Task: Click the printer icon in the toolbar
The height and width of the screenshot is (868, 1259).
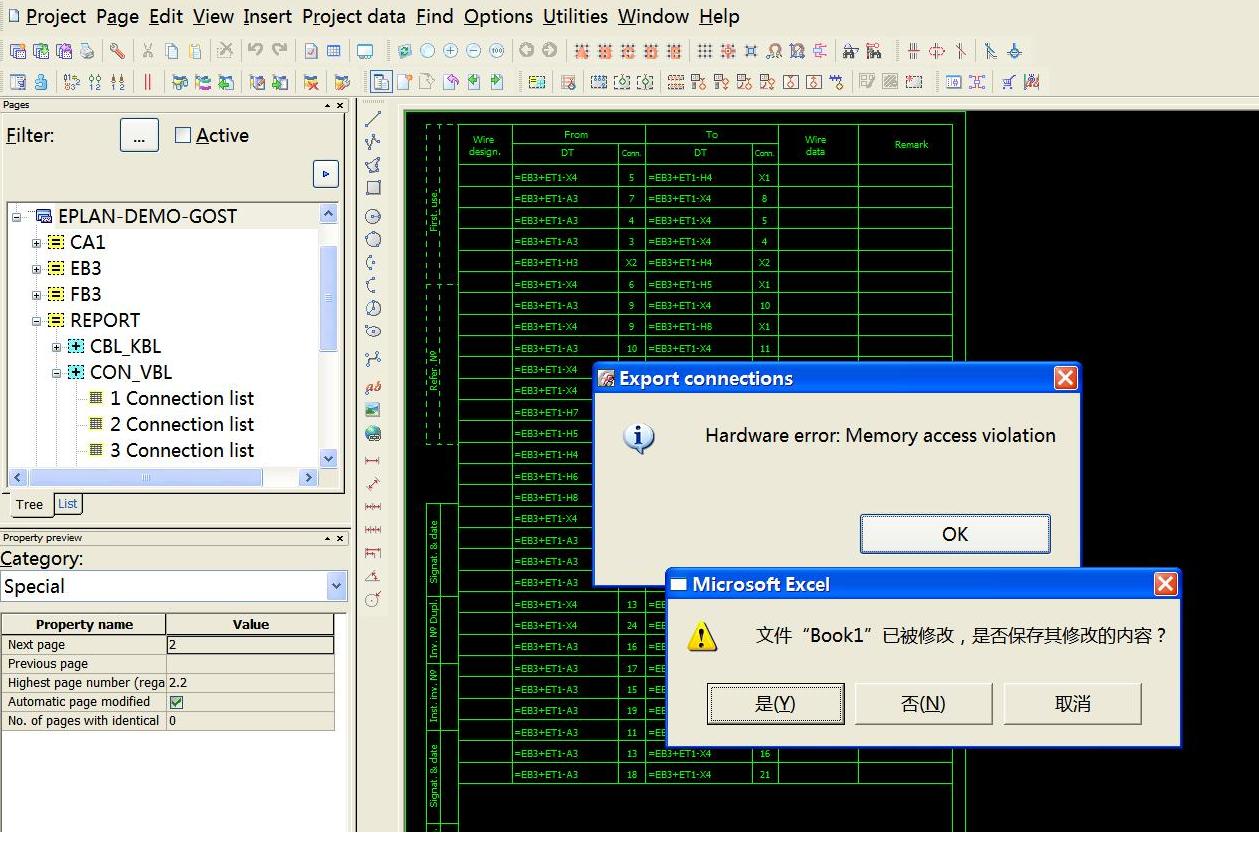Action: [x=87, y=51]
